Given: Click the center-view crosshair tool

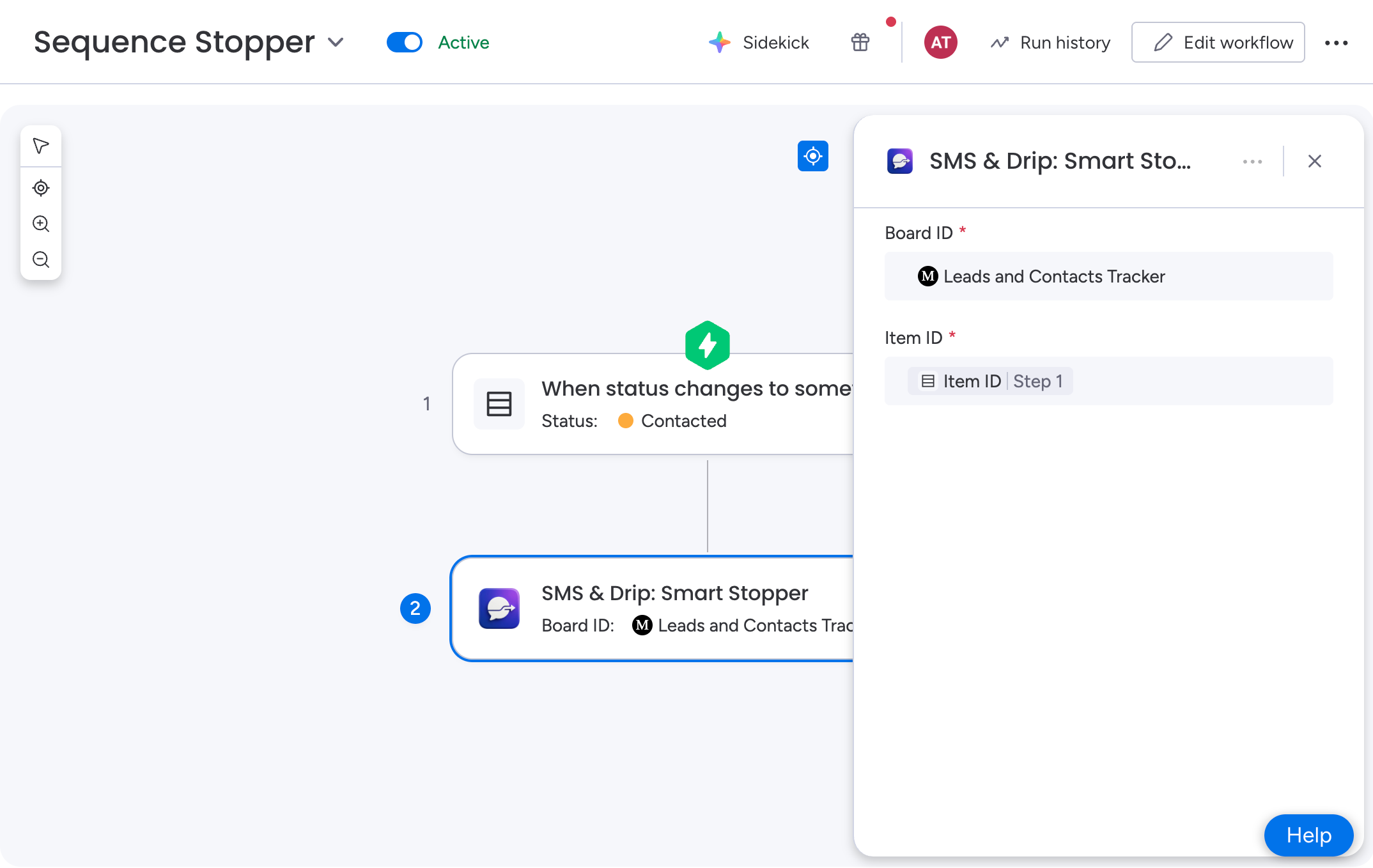Looking at the screenshot, I should (40, 187).
